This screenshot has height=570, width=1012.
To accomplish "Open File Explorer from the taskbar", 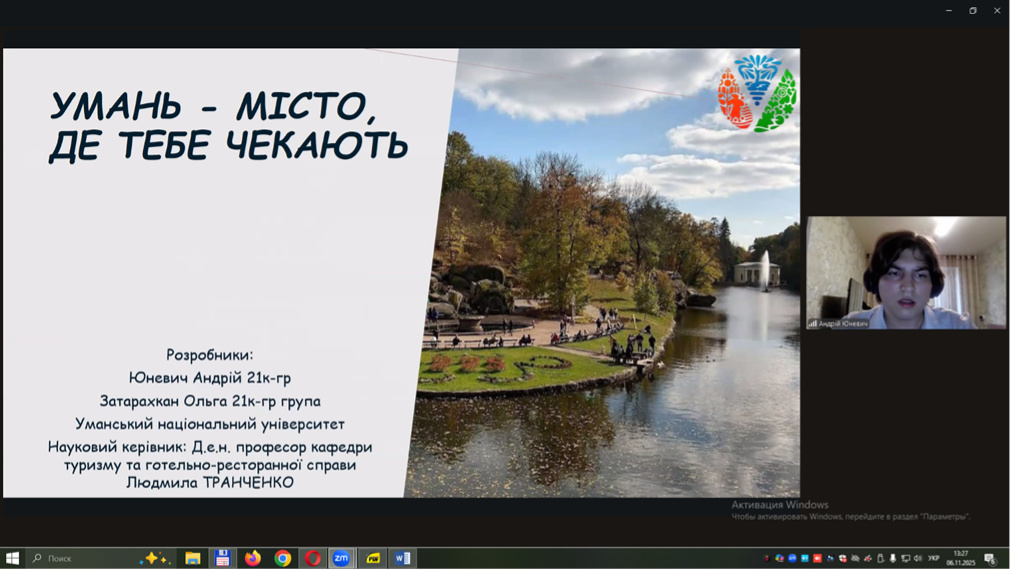I will click(193, 558).
